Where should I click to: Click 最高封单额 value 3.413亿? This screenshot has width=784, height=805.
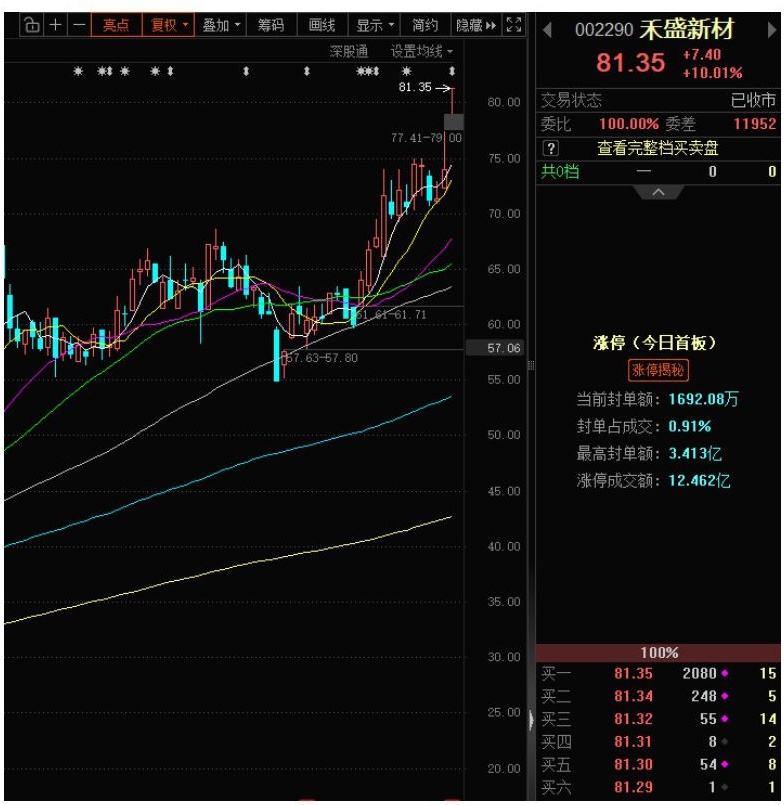(695, 453)
